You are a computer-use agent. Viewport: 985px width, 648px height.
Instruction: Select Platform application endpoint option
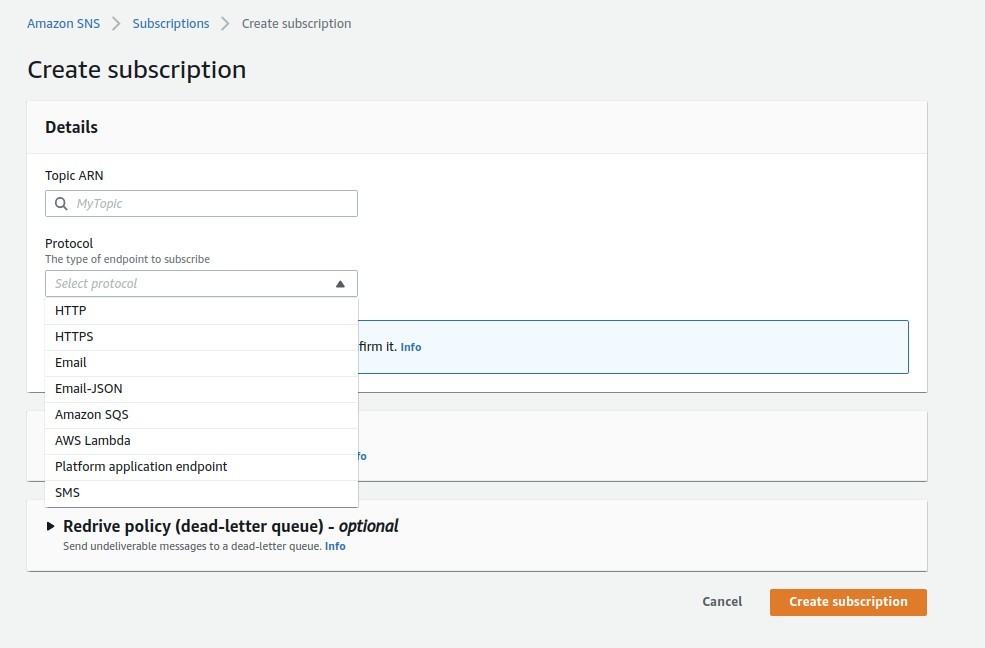click(x=201, y=467)
